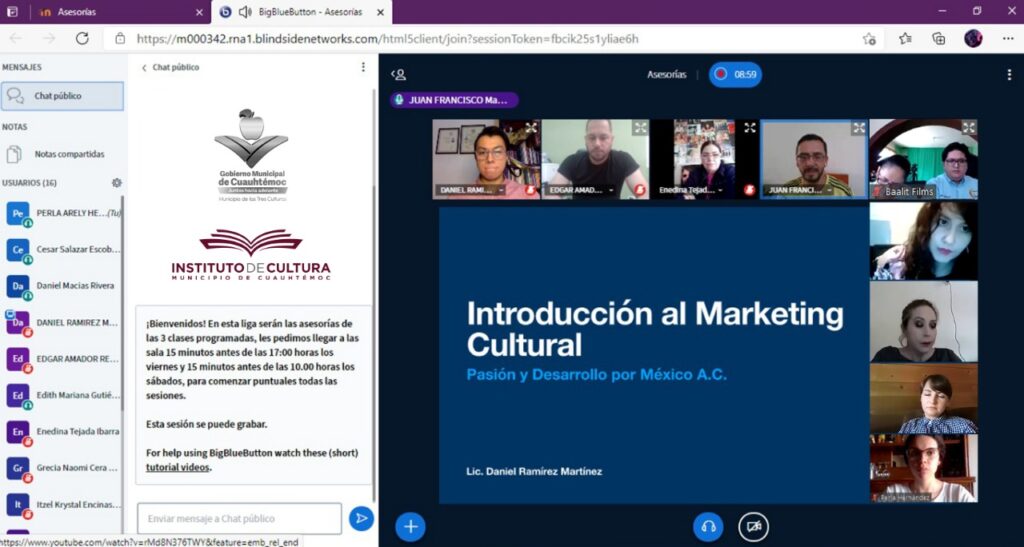This screenshot has width=1024, height=547.
Task: Toggle the user list visibility icon
Action: [x=399, y=74]
